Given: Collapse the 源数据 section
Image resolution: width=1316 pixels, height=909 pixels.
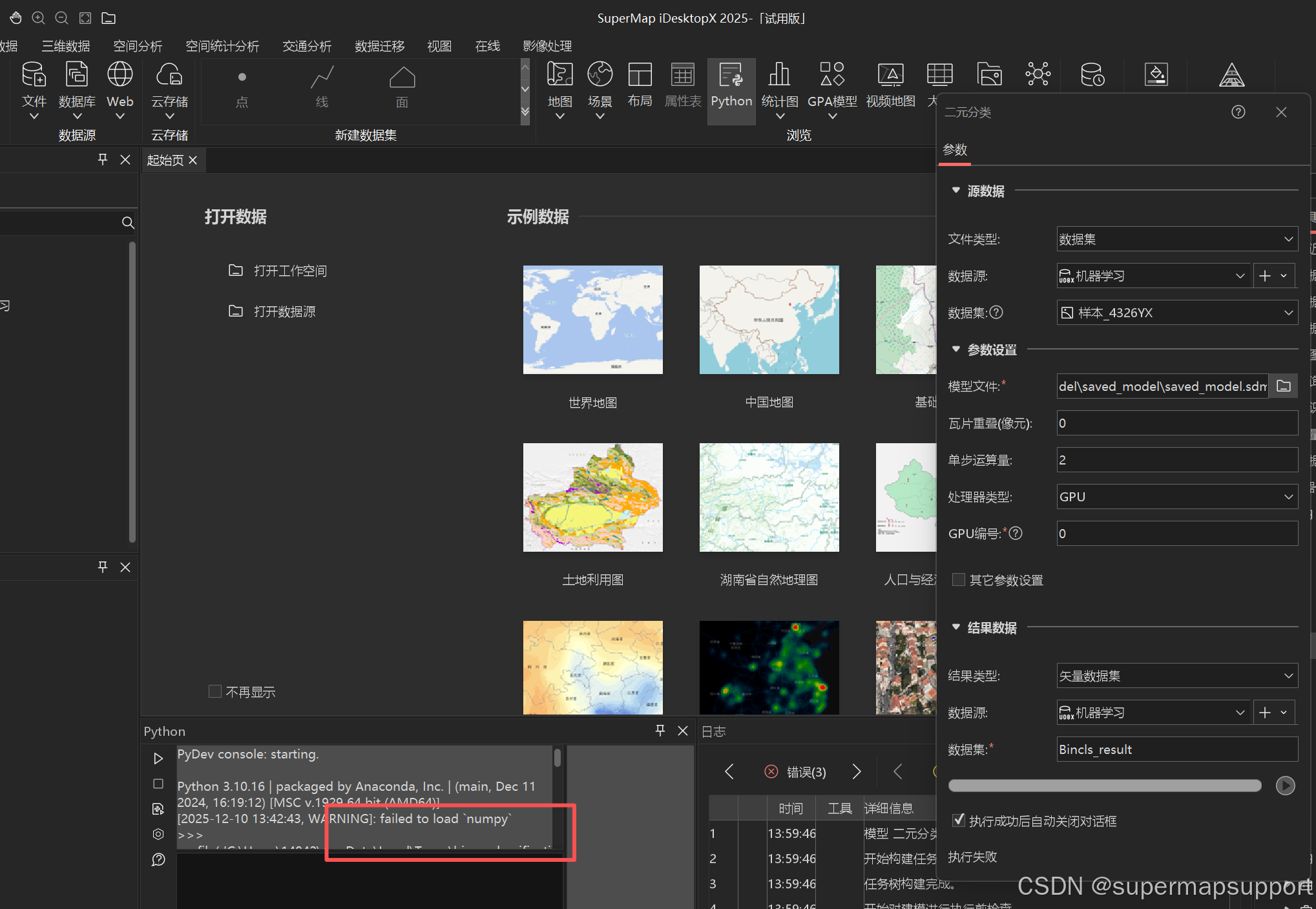Looking at the screenshot, I should 956,190.
